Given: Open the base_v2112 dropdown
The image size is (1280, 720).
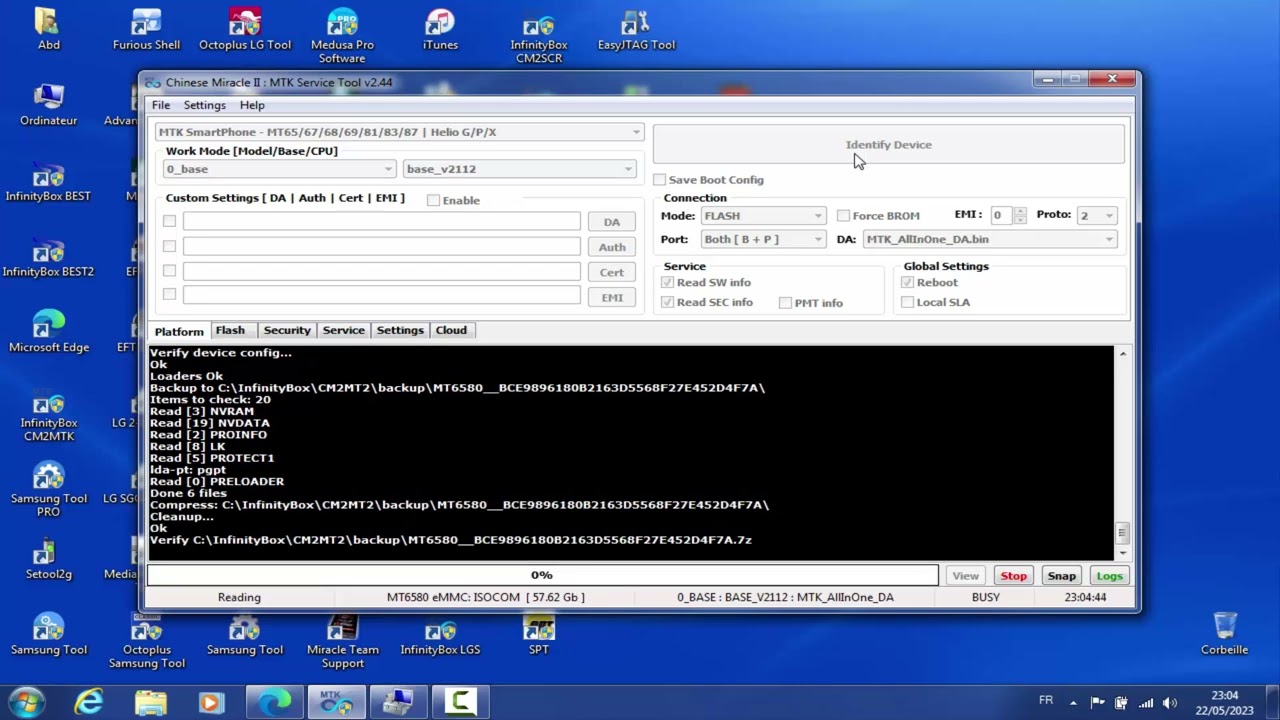Looking at the screenshot, I should click(519, 169).
